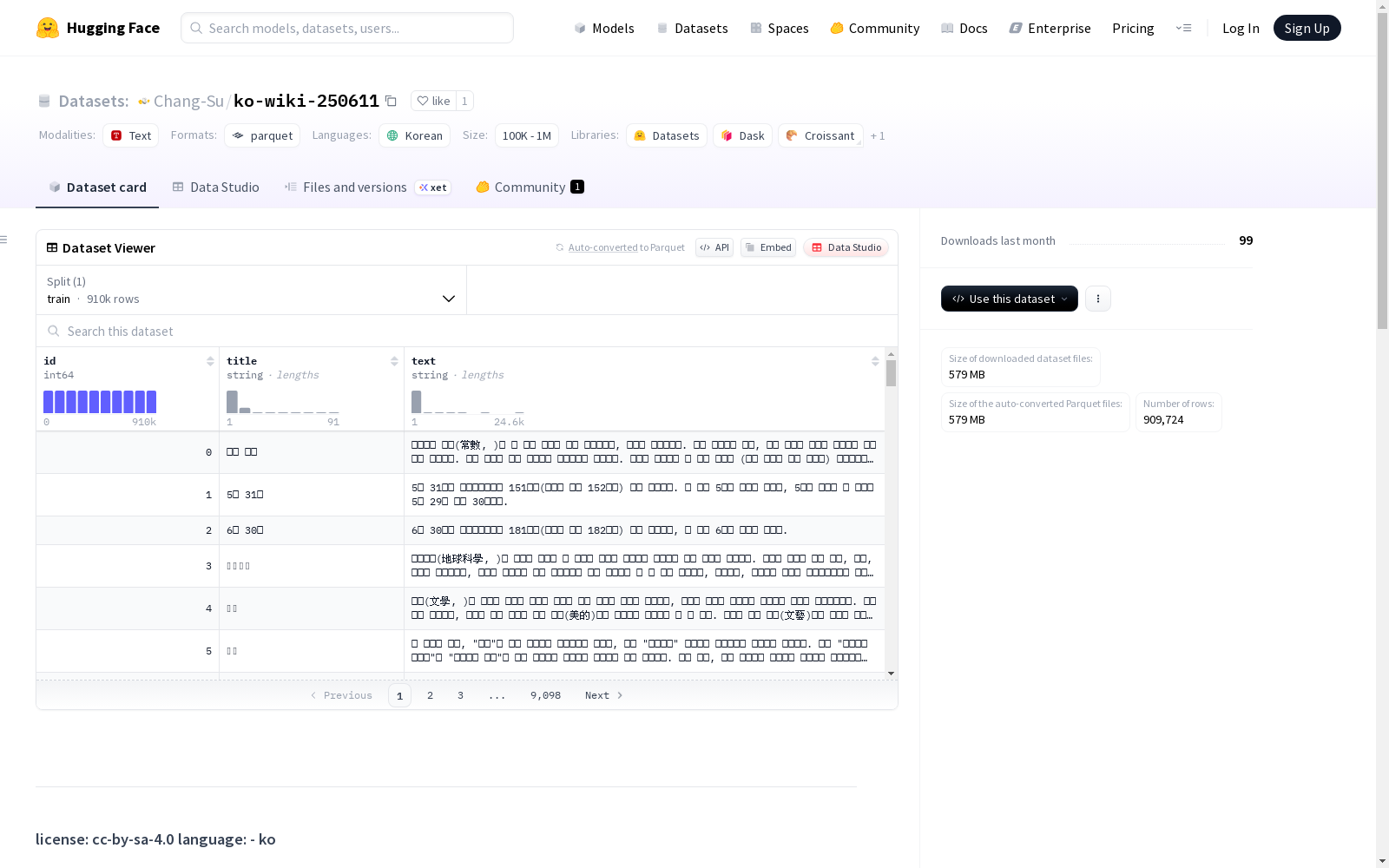
Task: Click Log In
Action: 1241,28
